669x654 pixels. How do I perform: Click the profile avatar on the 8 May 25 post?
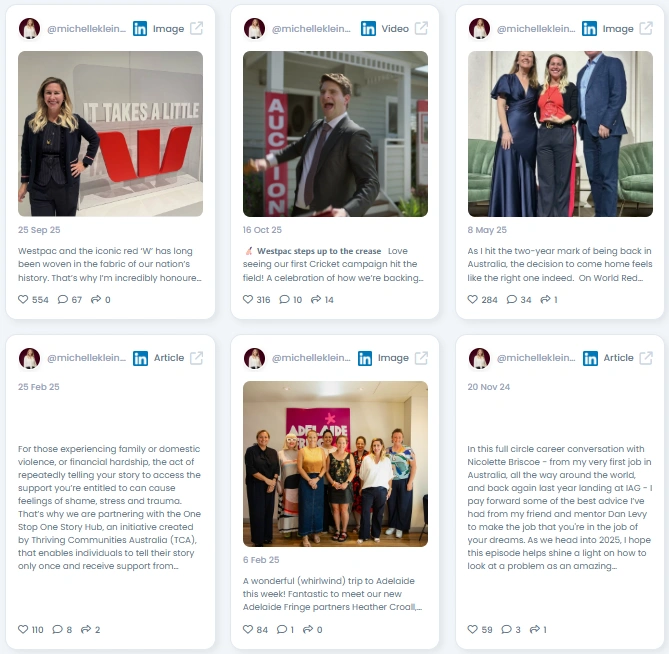coord(479,29)
